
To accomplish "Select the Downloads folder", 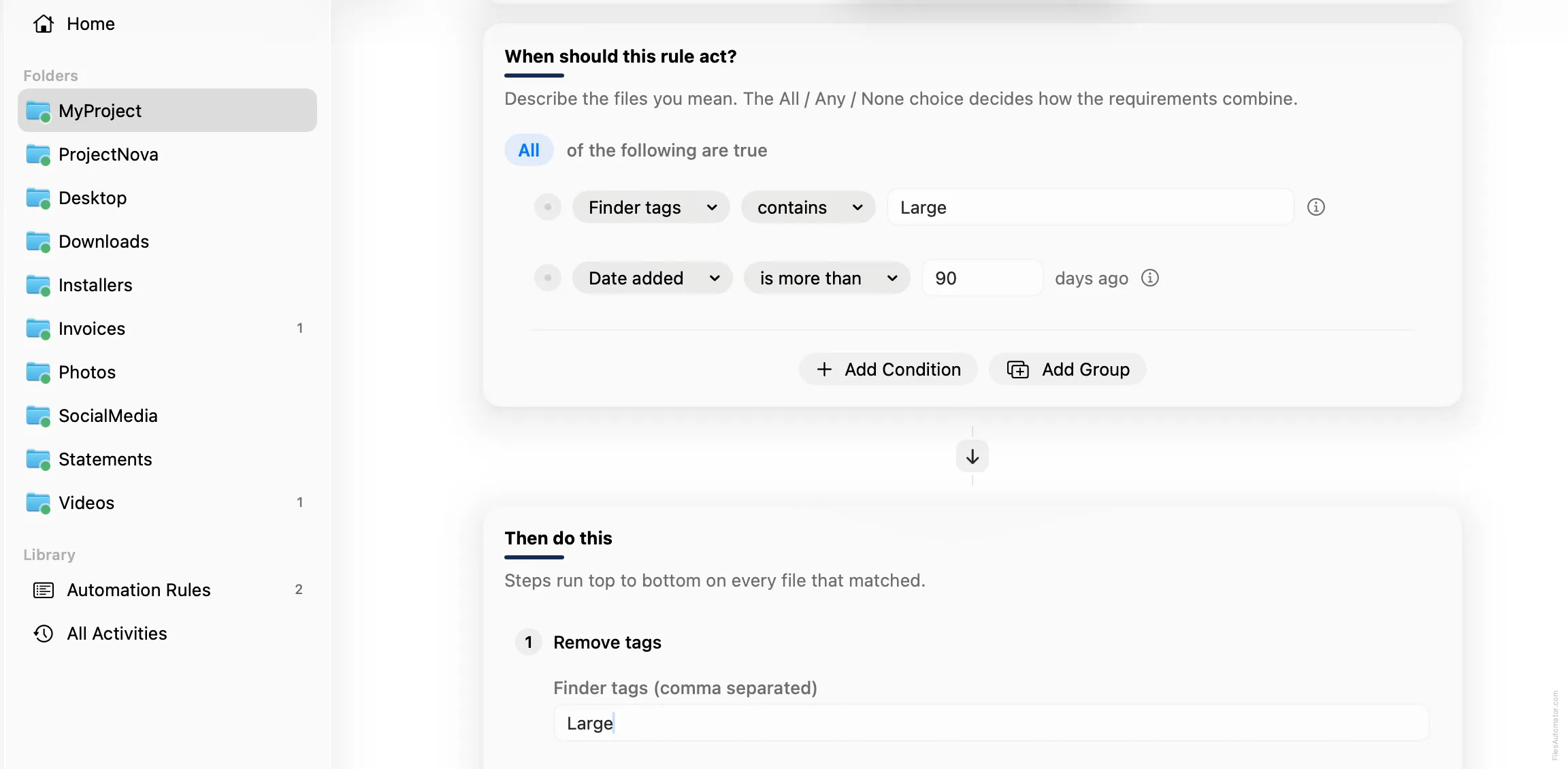I will 167,242.
